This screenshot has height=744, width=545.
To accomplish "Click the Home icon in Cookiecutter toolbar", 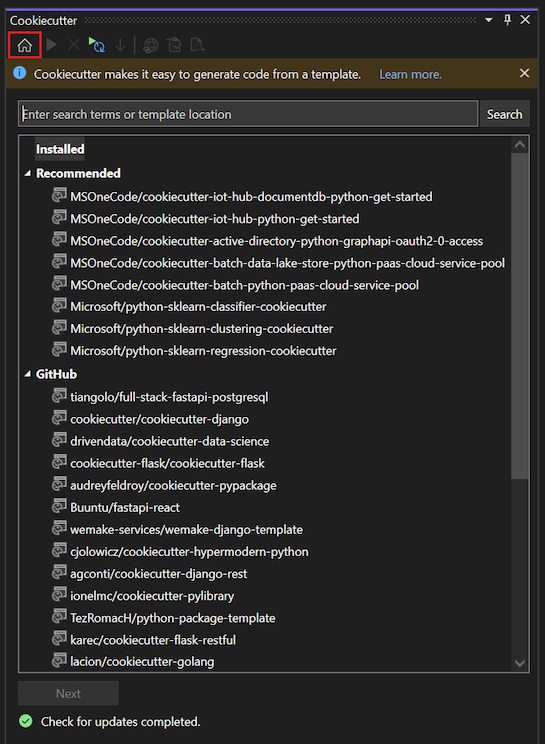I will 25,46.
